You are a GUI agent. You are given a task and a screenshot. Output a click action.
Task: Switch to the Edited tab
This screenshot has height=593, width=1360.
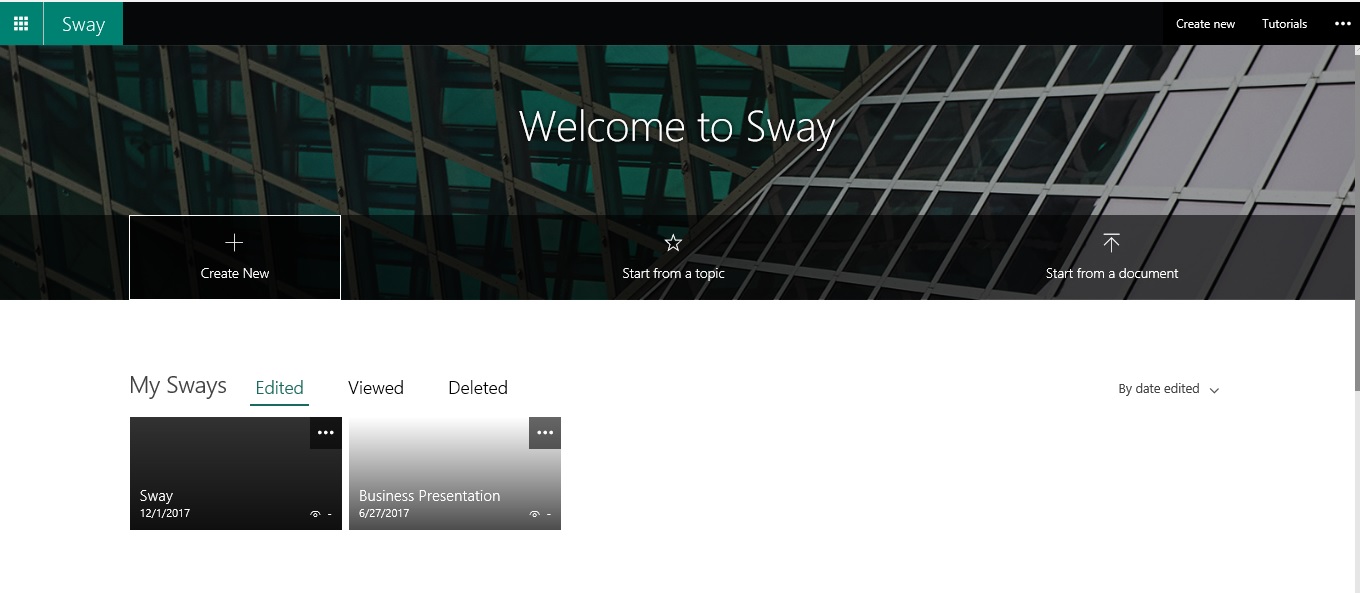tap(279, 388)
